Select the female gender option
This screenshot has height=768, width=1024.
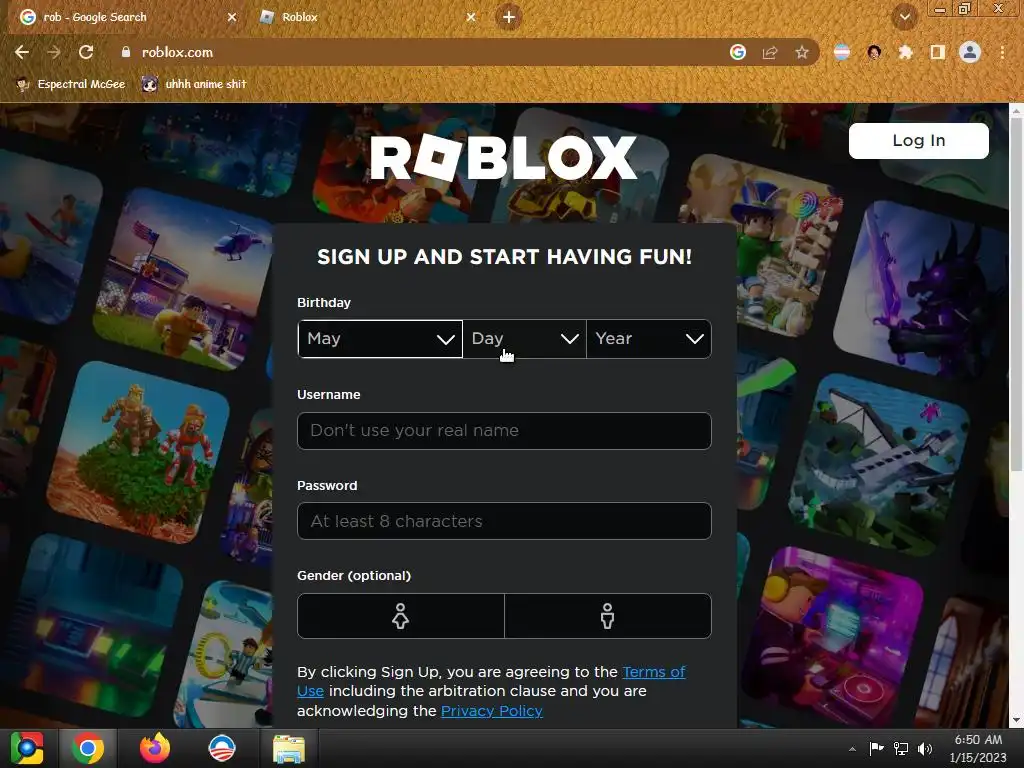(400, 616)
